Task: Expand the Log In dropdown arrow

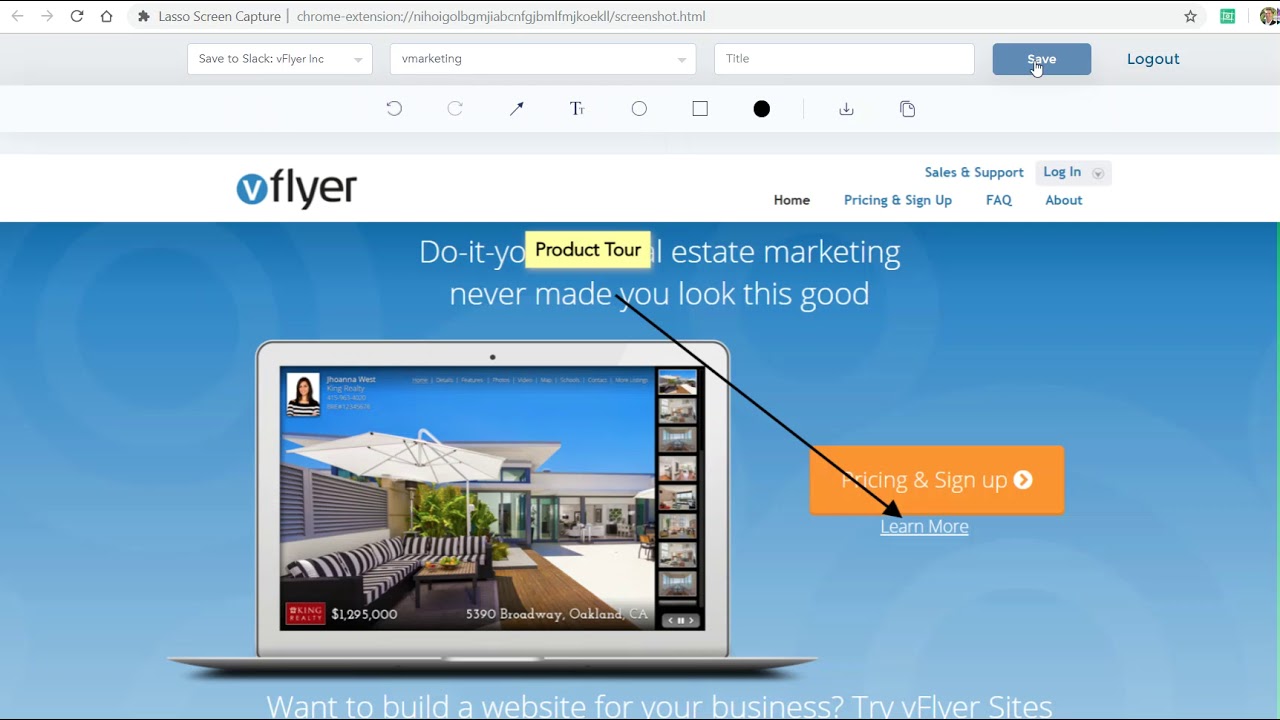Action: (x=1098, y=173)
